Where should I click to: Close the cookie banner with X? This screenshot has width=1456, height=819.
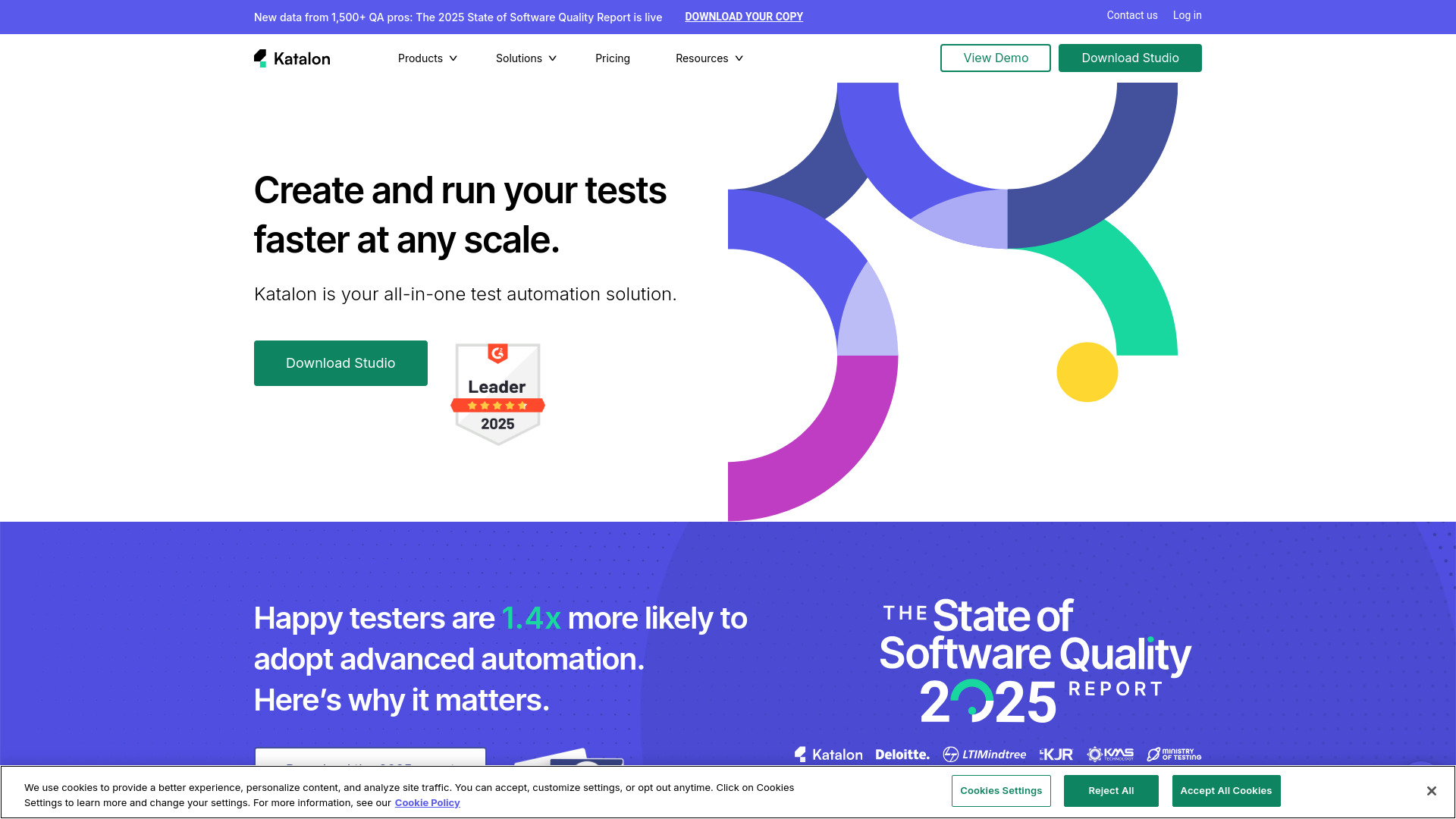click(1431, 791)
